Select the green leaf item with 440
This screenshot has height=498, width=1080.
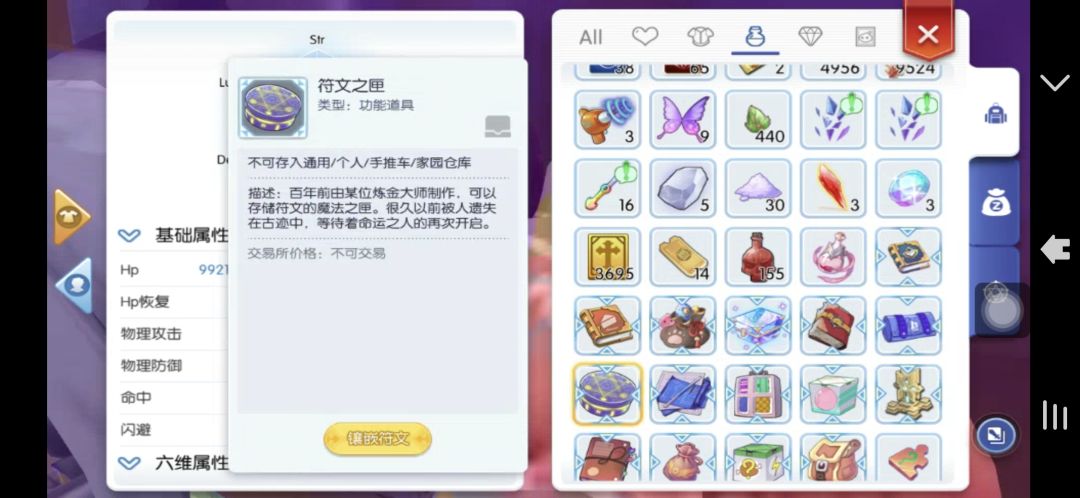(758, 119)
